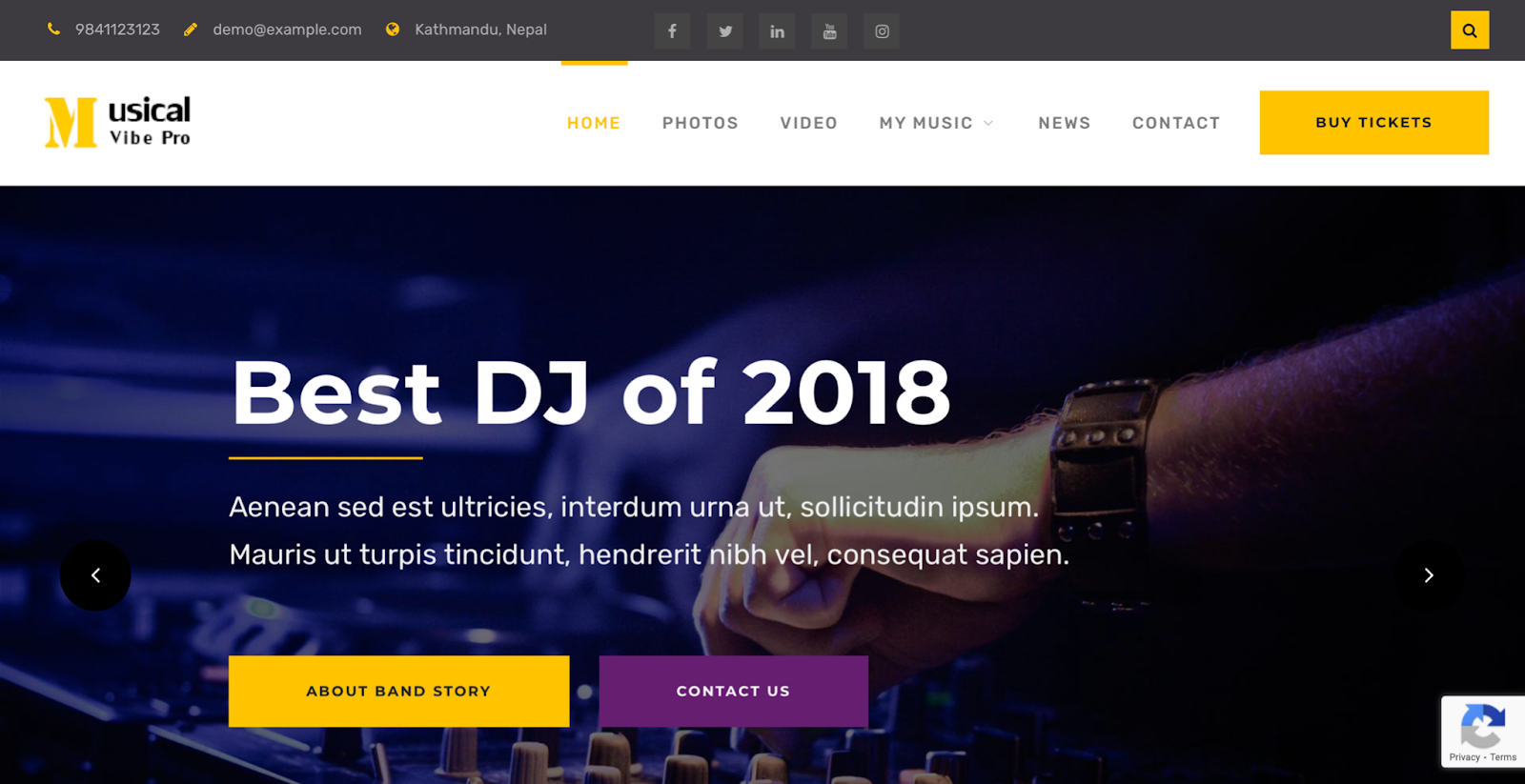Click the Musical Vibe Pro logo
1525x784 pixels.
point(117,122)
